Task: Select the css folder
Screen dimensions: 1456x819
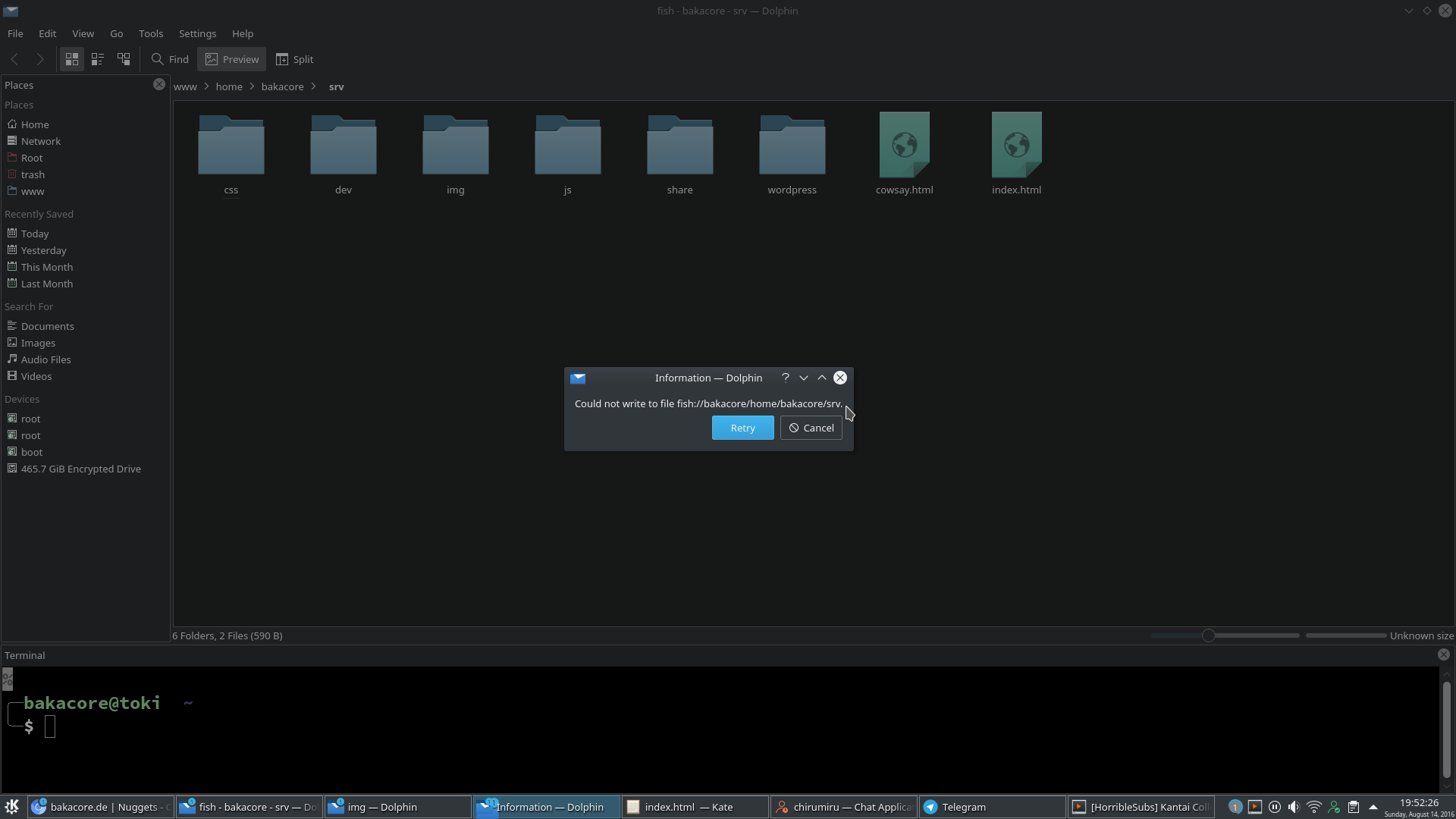Action: (231, 155)
